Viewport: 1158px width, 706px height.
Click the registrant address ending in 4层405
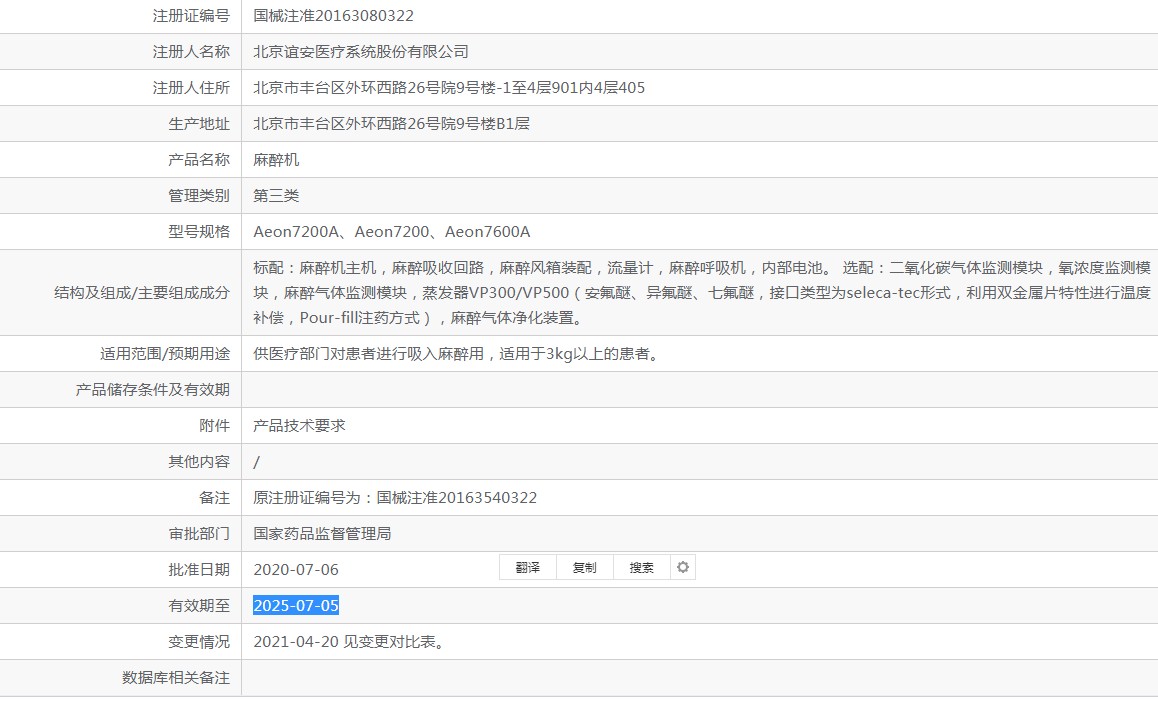pyautogui.click(x=449, y=88)
